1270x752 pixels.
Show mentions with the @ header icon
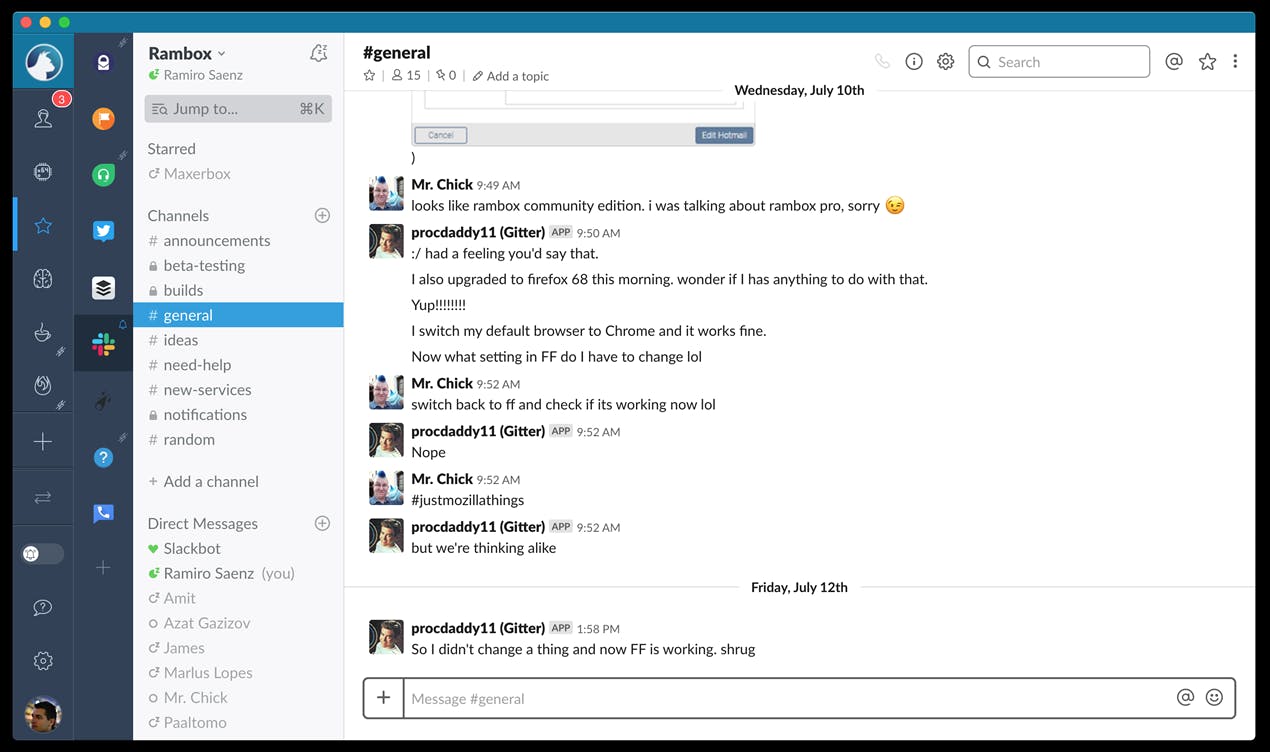(1174, 62)
